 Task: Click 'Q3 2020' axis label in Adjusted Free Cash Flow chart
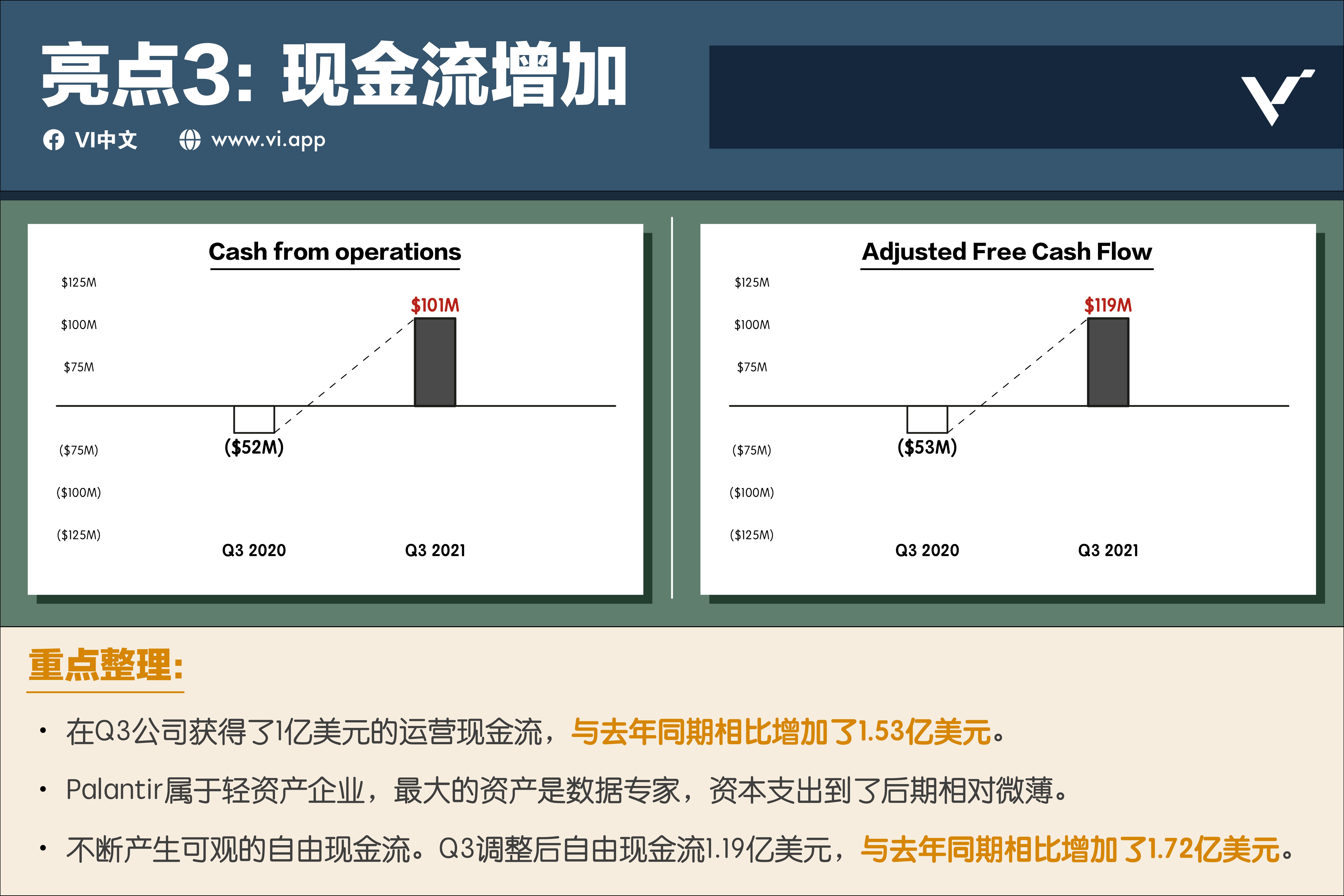pyautogui.click(x=927, y=550)
